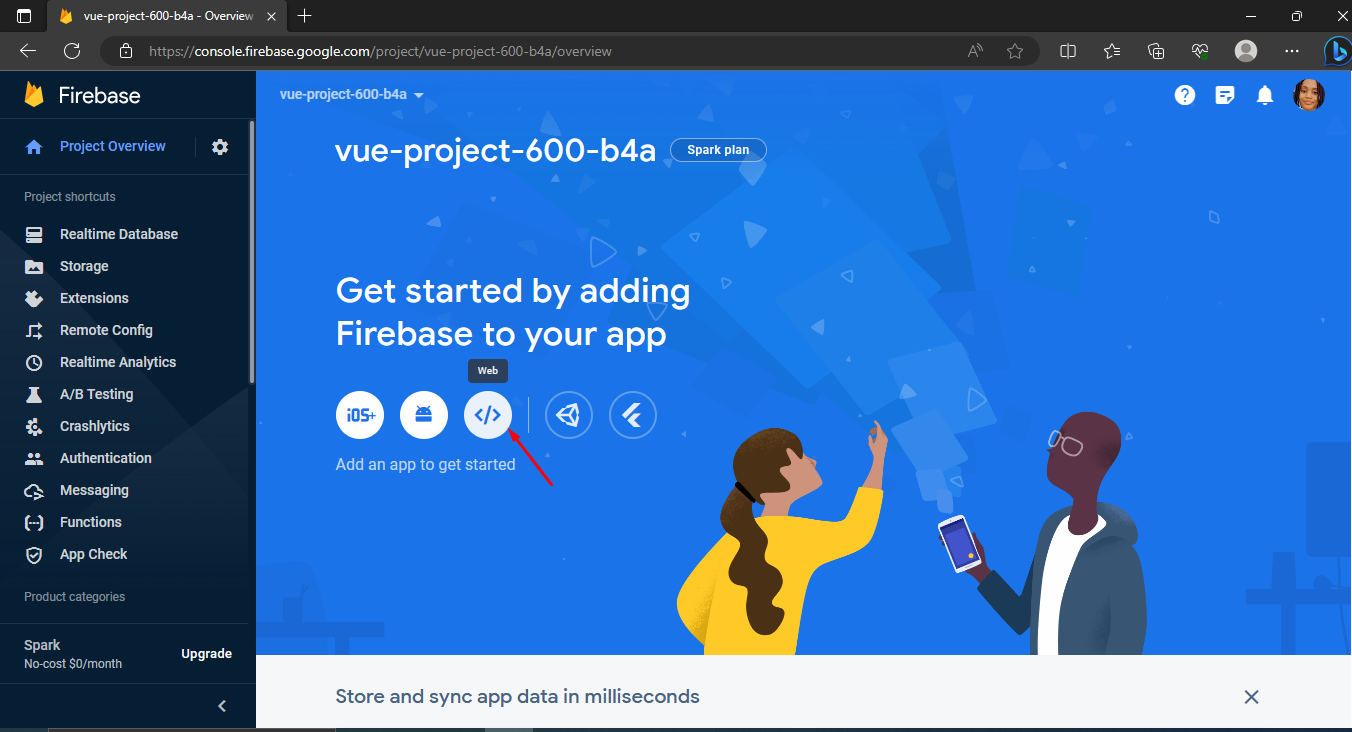This screenshot has width=1352, height=732.
Task: Collapse the sidebar navigation chevron
Action: [x=222, y=706]
